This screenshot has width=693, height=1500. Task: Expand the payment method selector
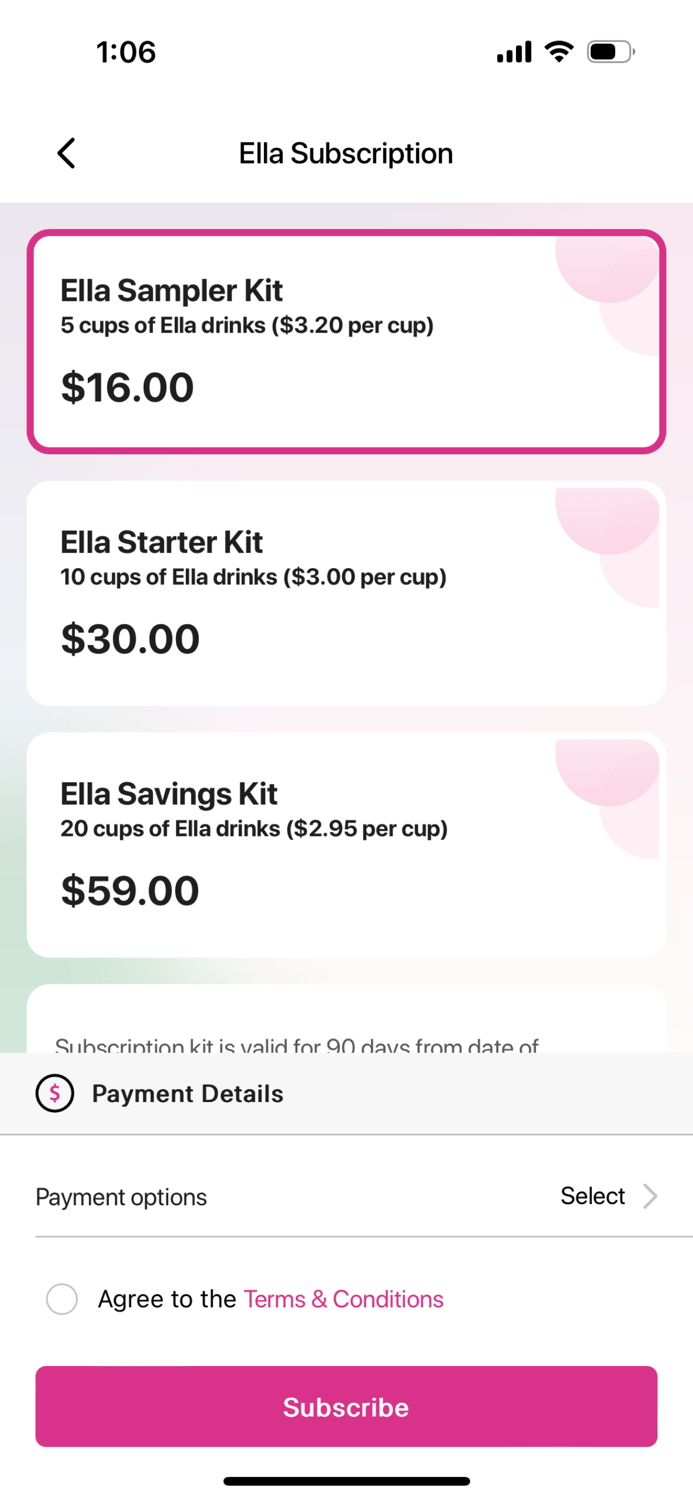click(x=610, y=1196)
